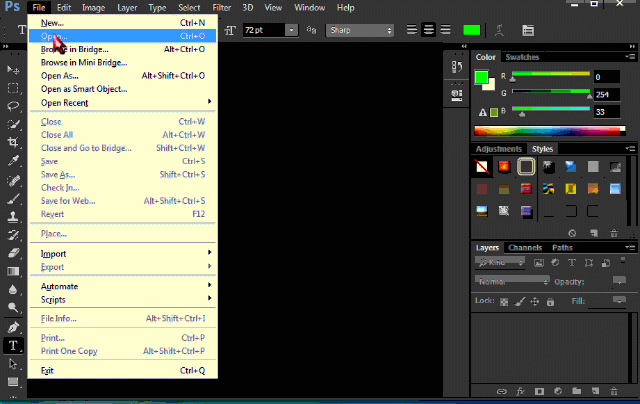This screenshot has height=404, width=640.
Task: Open the Sharp anti-aliasing dropdown
Action: pos(360,30)
